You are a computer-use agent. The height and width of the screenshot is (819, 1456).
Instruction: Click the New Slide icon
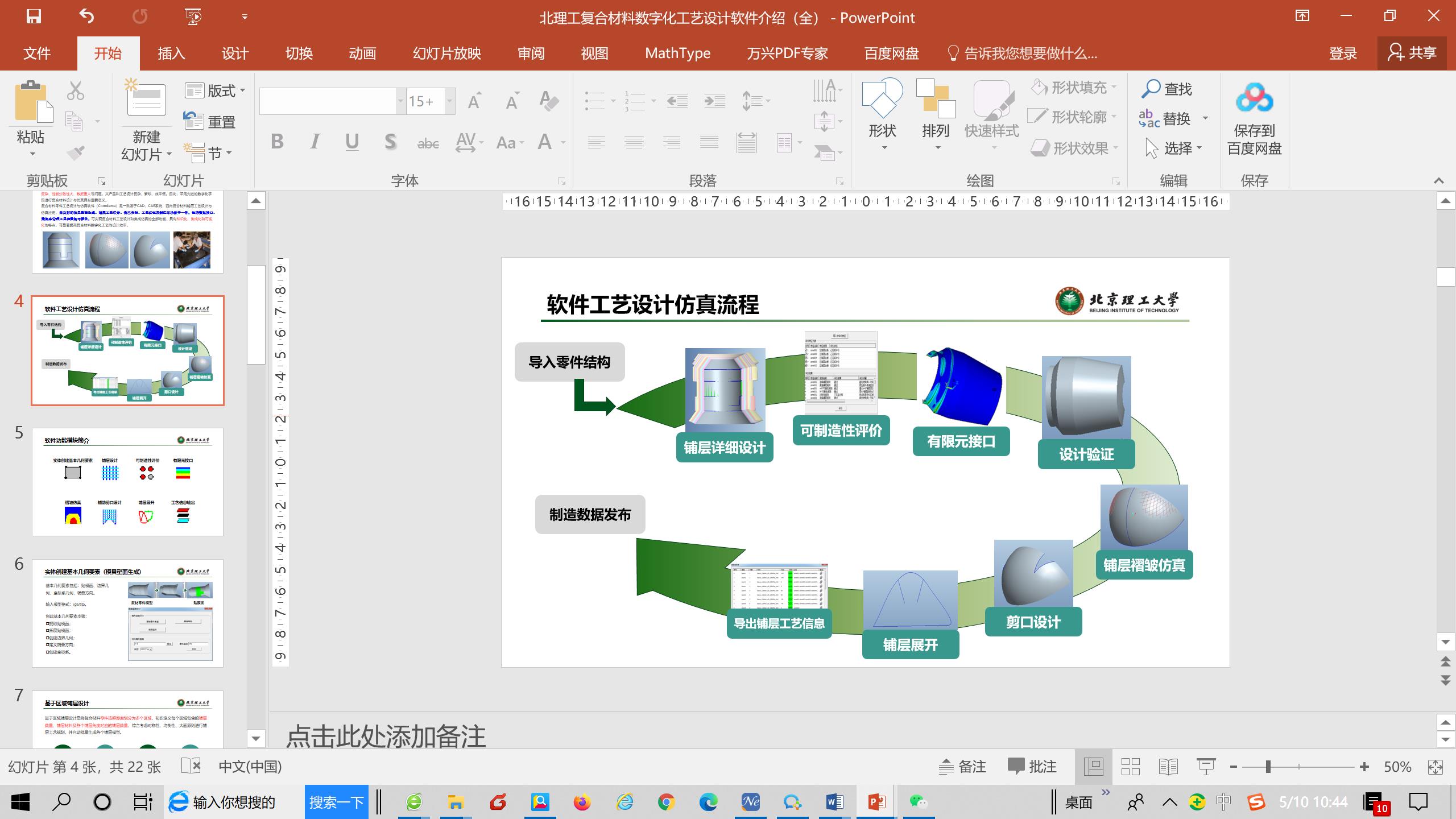coord(147,101)
